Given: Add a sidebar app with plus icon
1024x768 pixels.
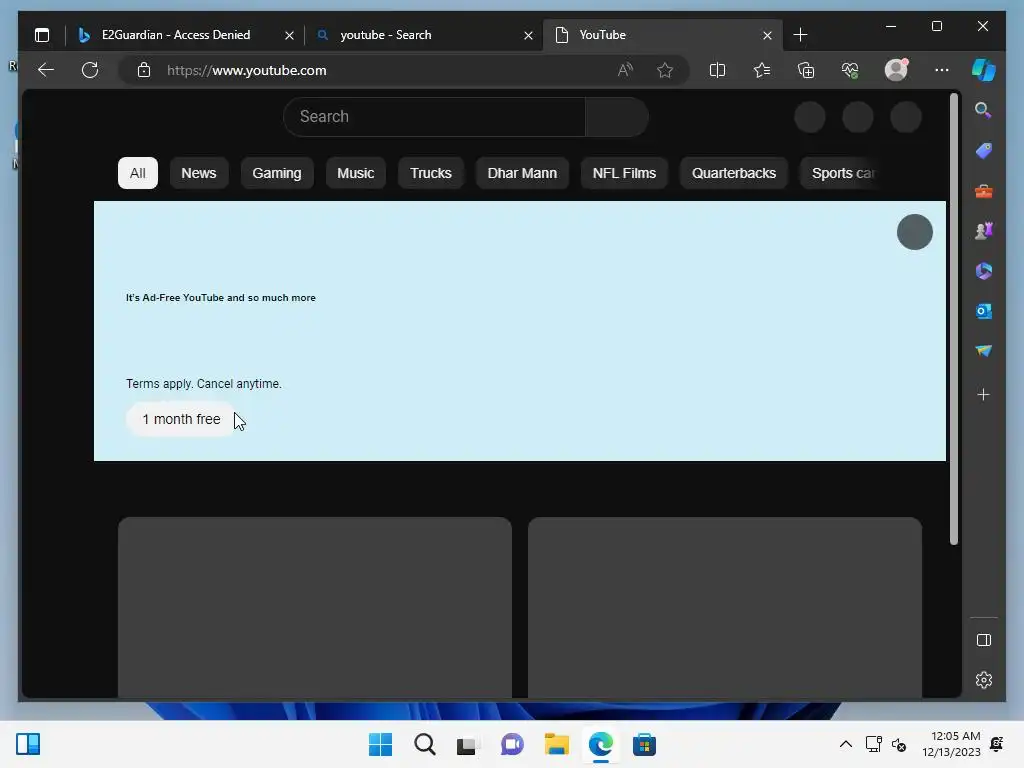Looking at the screenshot, I should (984, 394).
